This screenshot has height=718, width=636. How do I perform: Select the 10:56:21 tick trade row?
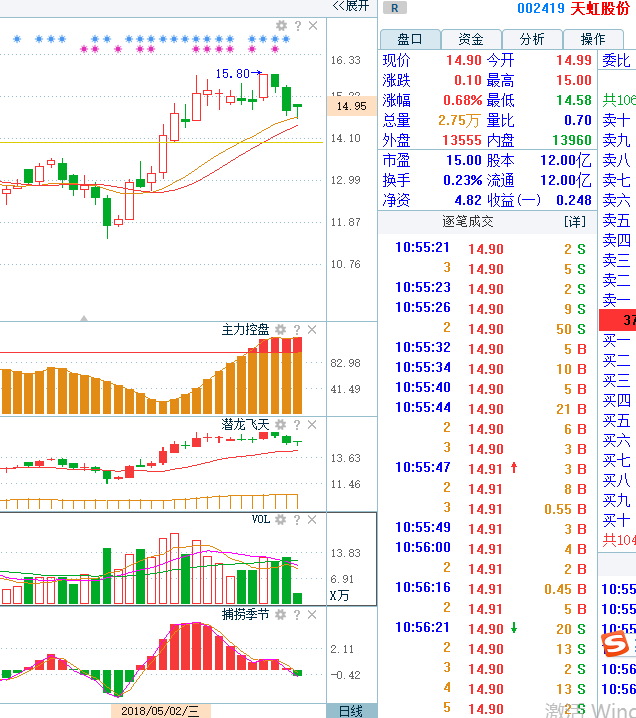(490, 628)
